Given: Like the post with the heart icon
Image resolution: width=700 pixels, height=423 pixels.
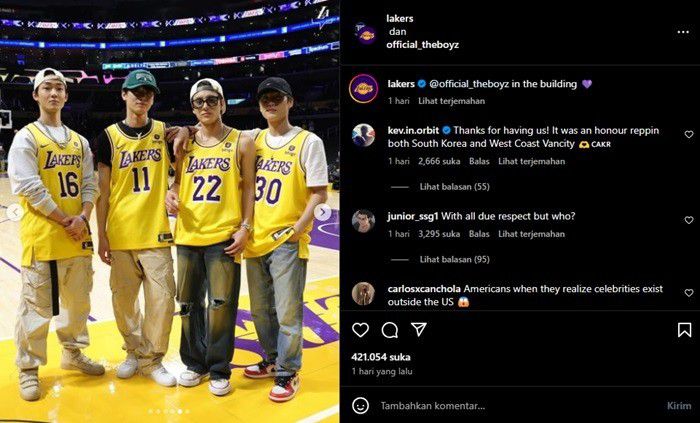Looking at the screenshot, I should click(x=360, y=330).
